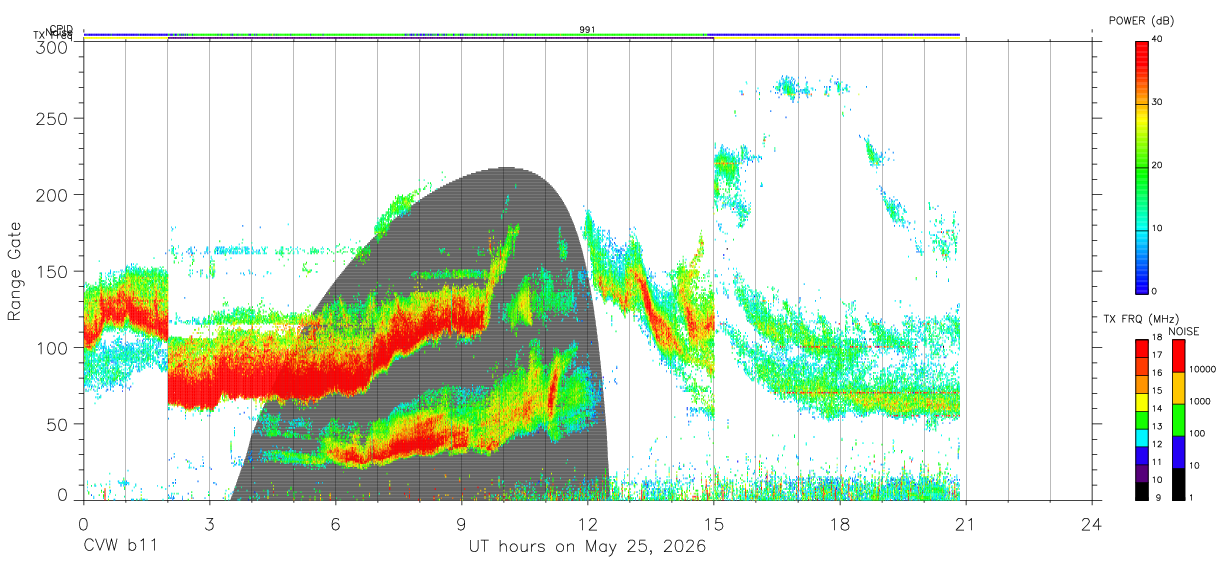Click the '300' range gate tick label
Screen dimensions: 1228x567
(x=53, y=47)
